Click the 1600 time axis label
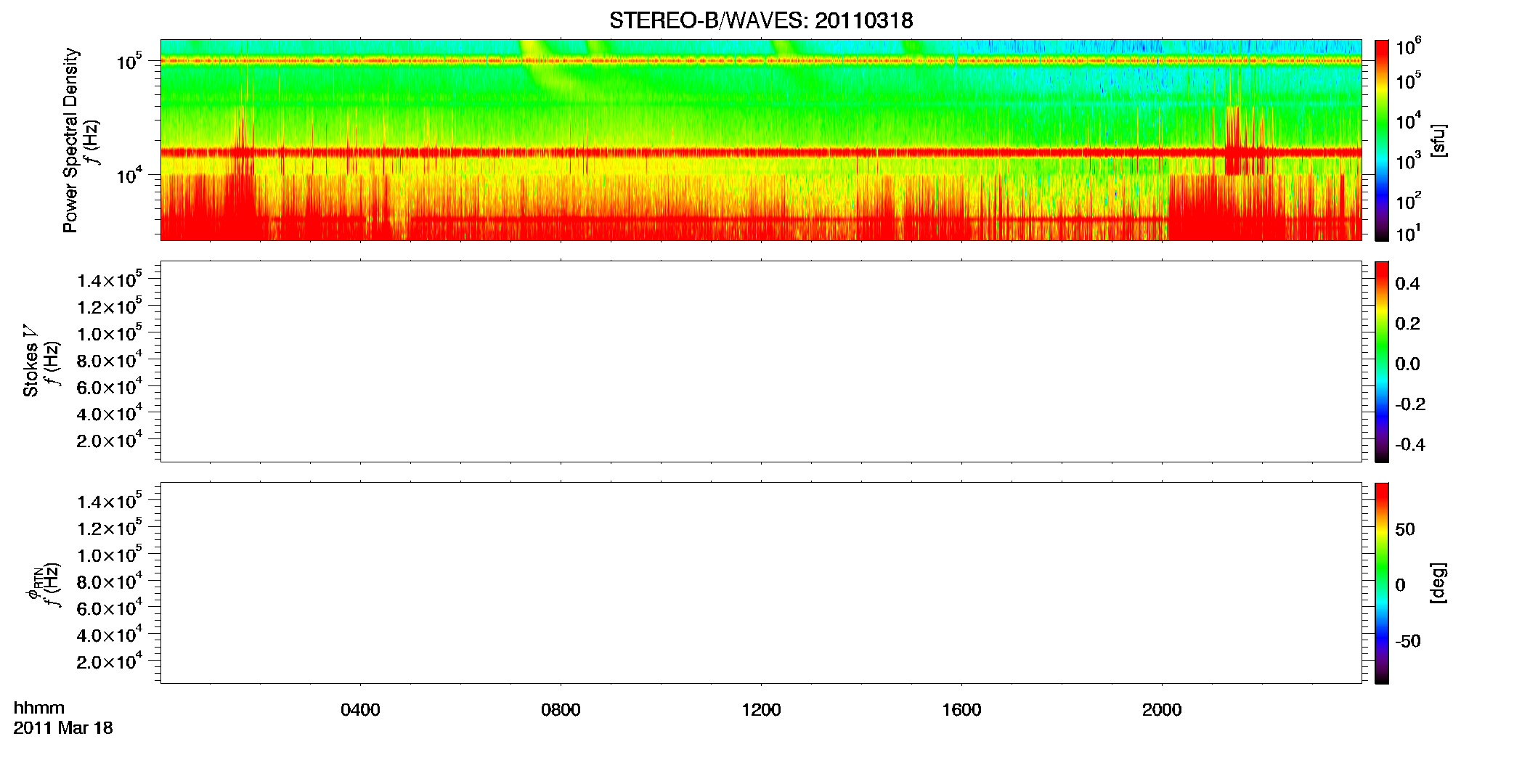The width and height of the screenshot is (1522, 784). tap(961, 710)
